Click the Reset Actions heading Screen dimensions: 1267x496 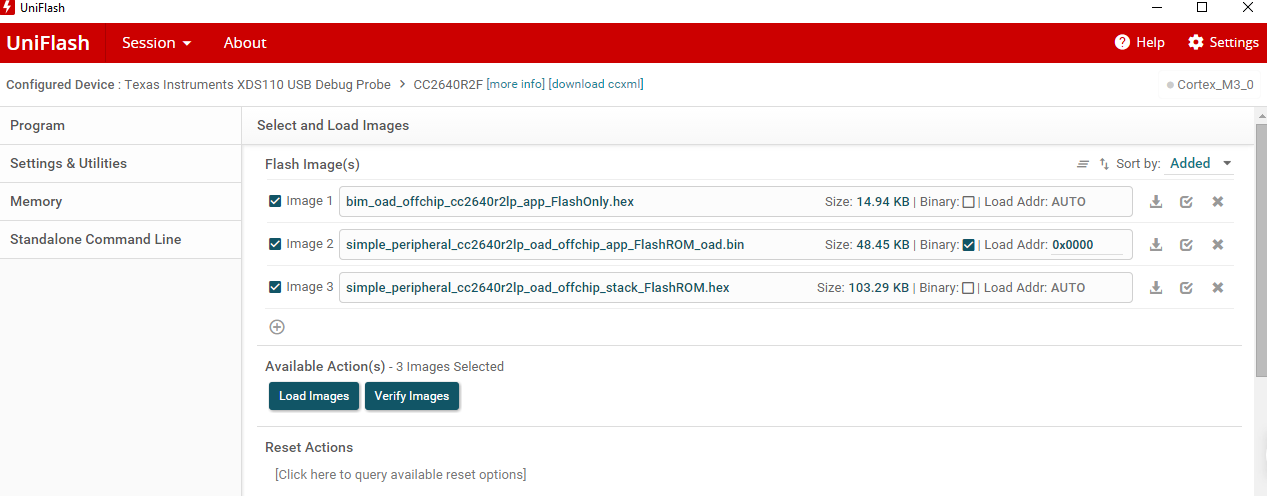click(x=309, y=447)
